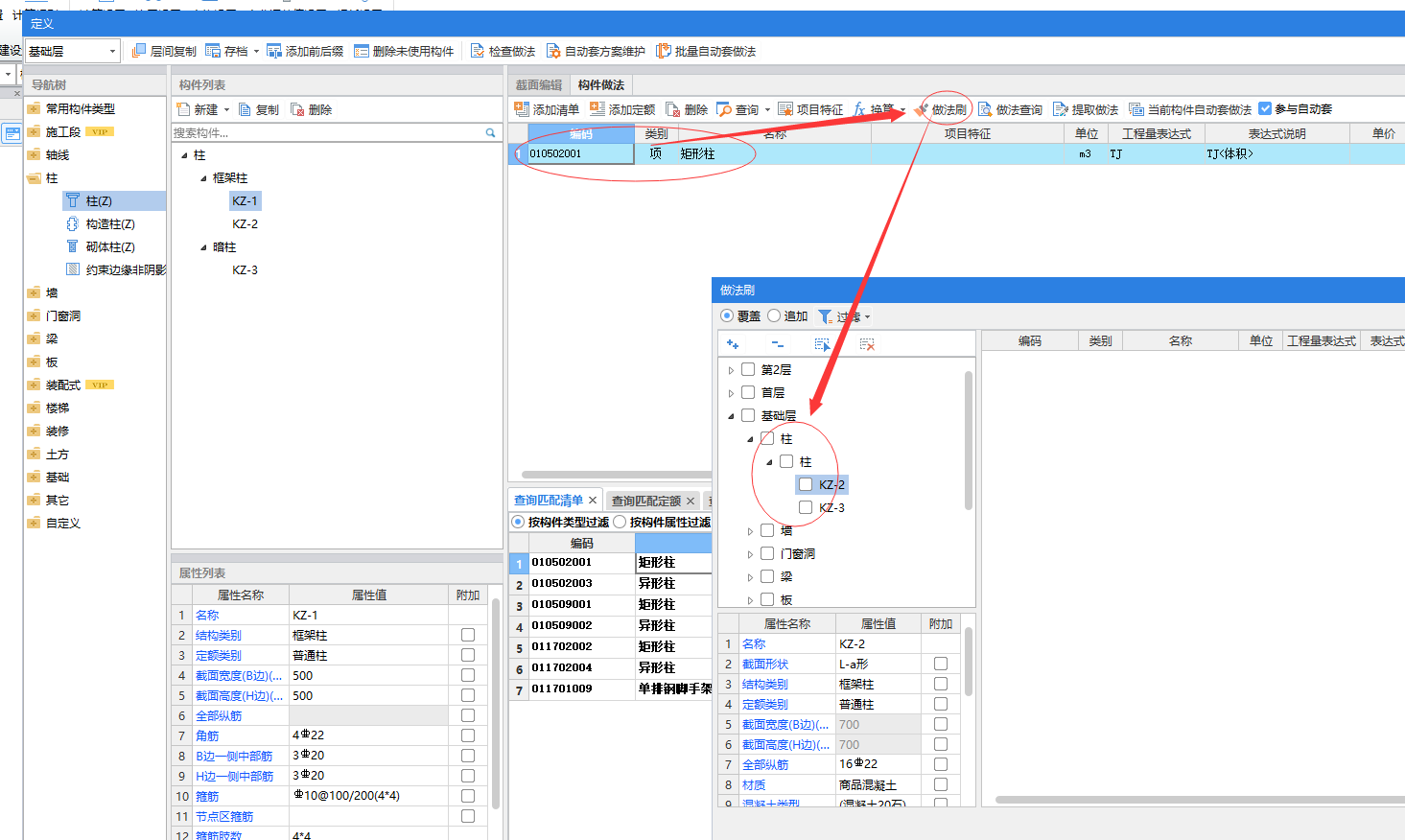Click the 做法刷 tree vertical scrollbar
The width and height of the screenshot is (1405, 840).
[x=969, y=441]
